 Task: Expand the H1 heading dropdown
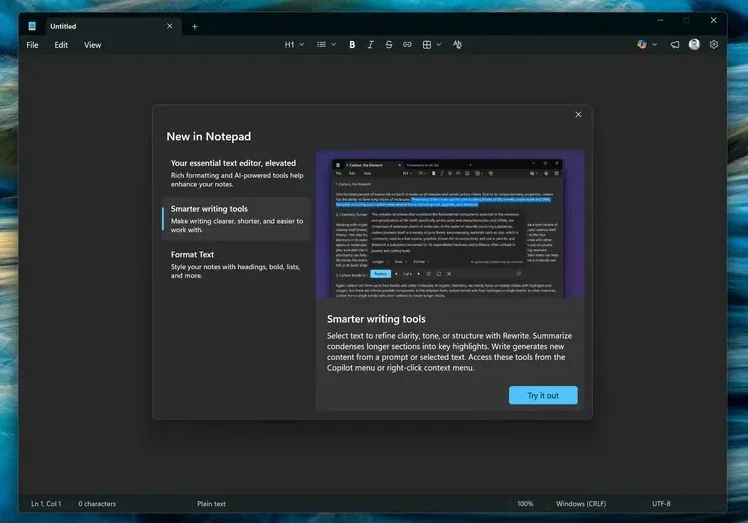(x=294, y=44)
